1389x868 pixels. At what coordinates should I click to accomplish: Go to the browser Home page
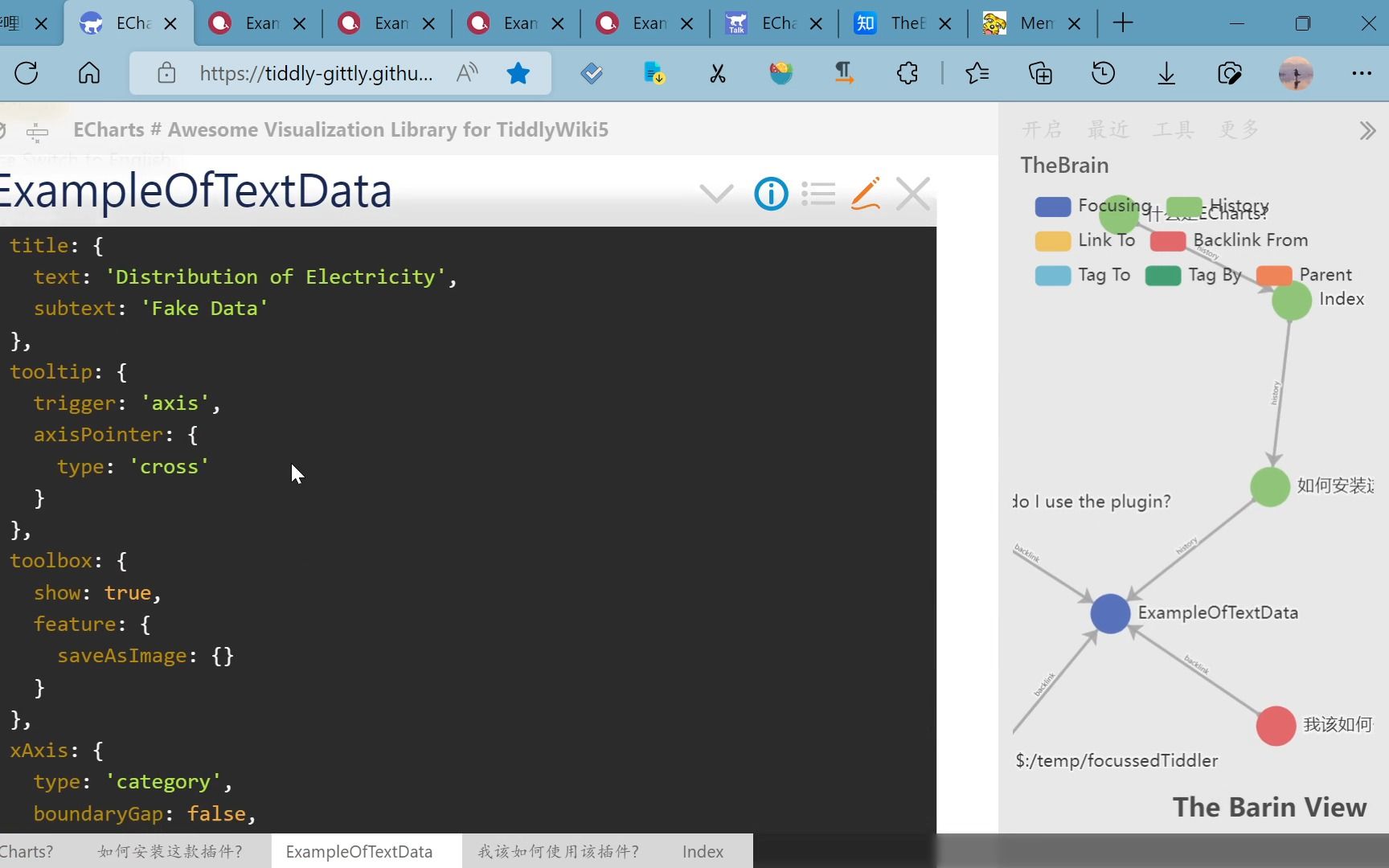pyautogui.click(x=89, y=73)
